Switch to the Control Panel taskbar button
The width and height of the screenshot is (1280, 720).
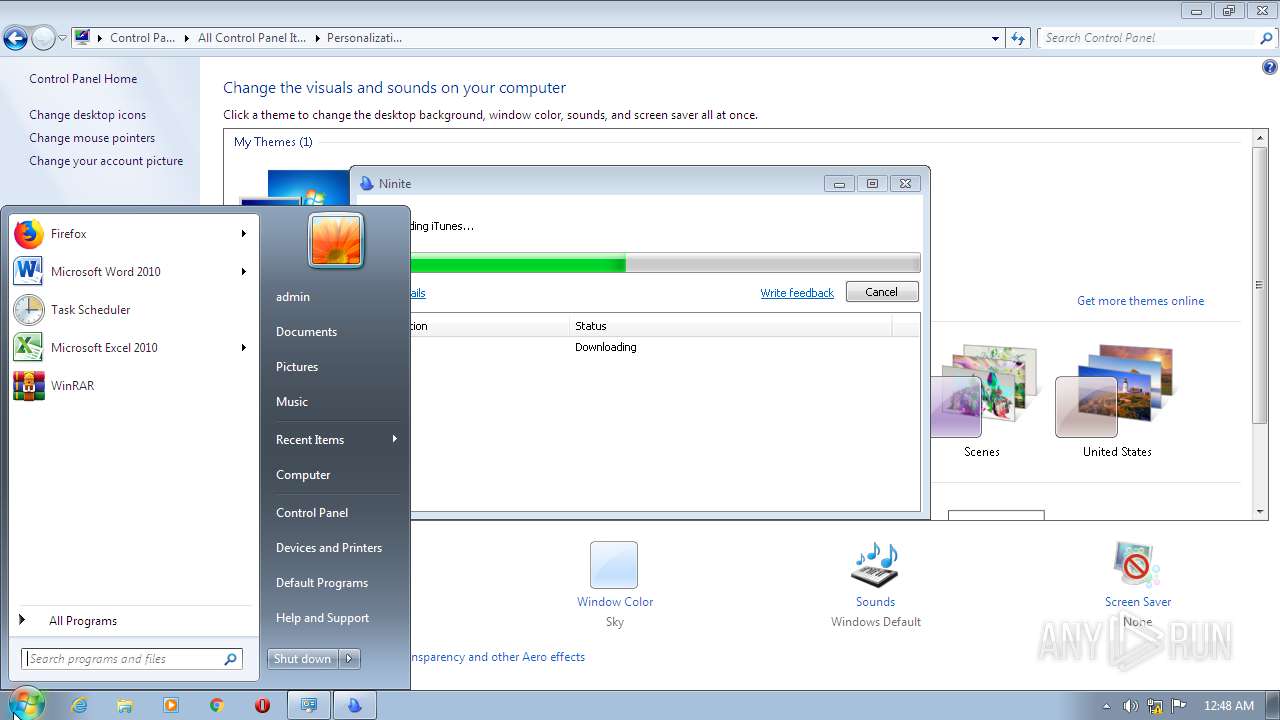pyautogui.click(x=309, y=705)
